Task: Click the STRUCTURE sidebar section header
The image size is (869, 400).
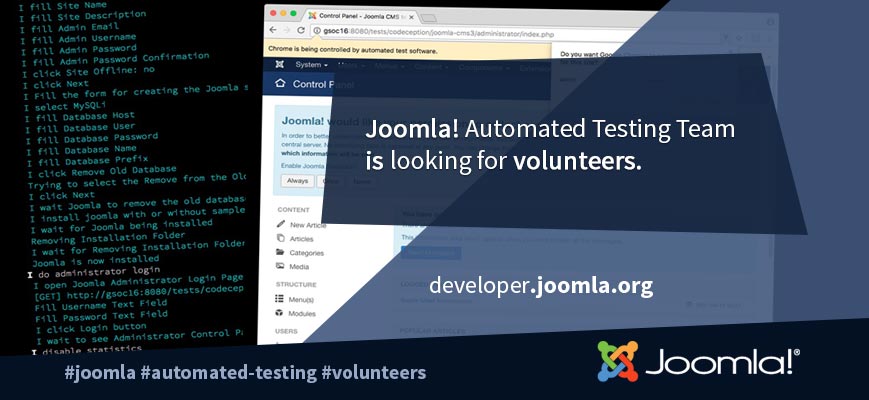Action: pyautogui.click(x=296, y=284)
